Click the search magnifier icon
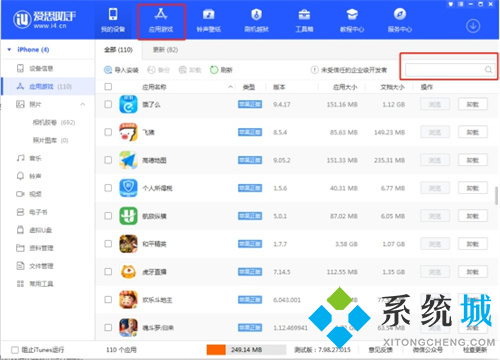The image size is (500, 360). pyautogui.click(x=488, y=70)
